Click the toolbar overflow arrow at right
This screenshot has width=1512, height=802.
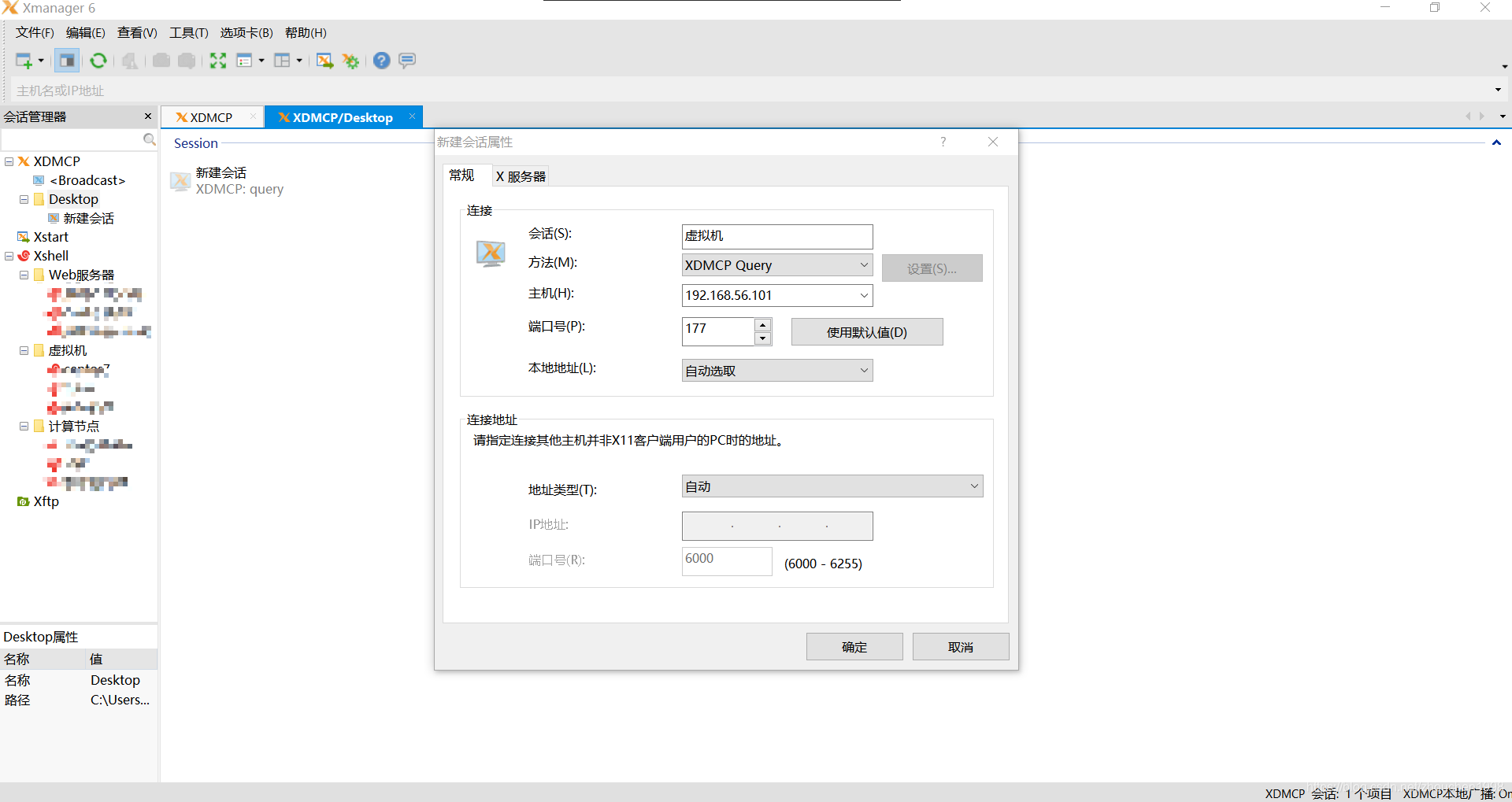click(x=1505, y=66)
